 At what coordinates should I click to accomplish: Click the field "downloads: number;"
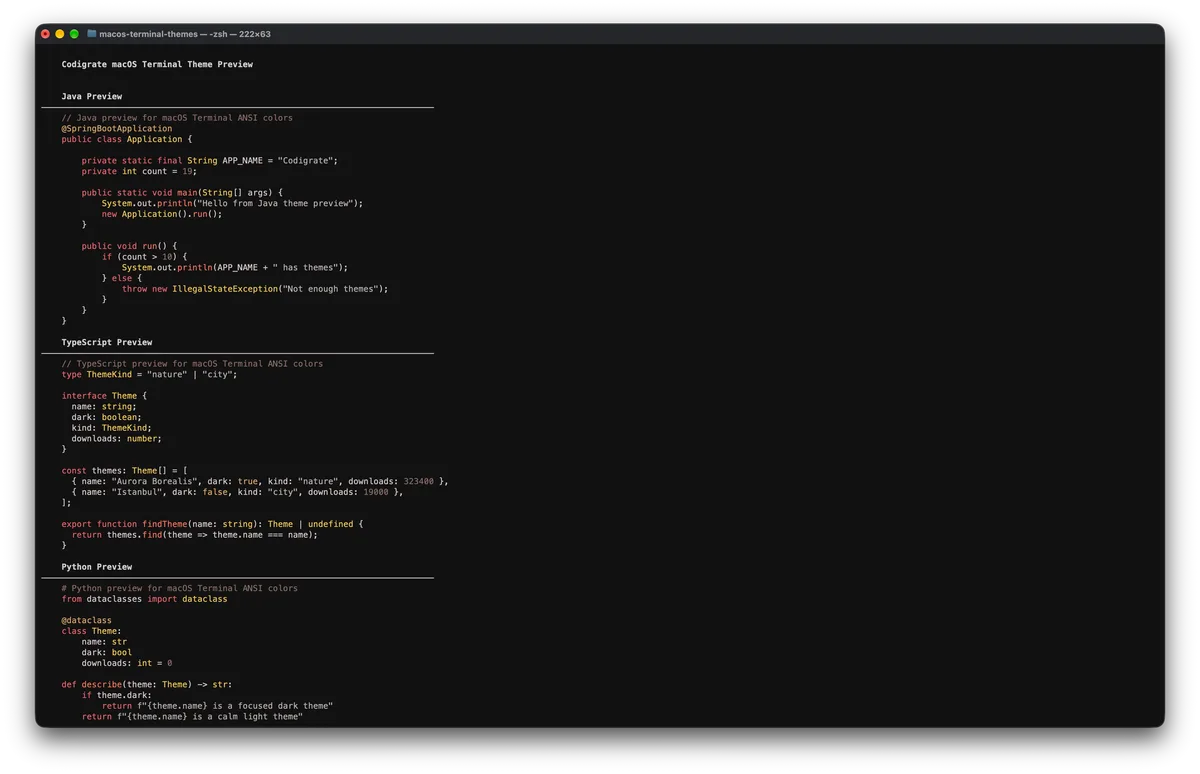[x=117, y=439]
